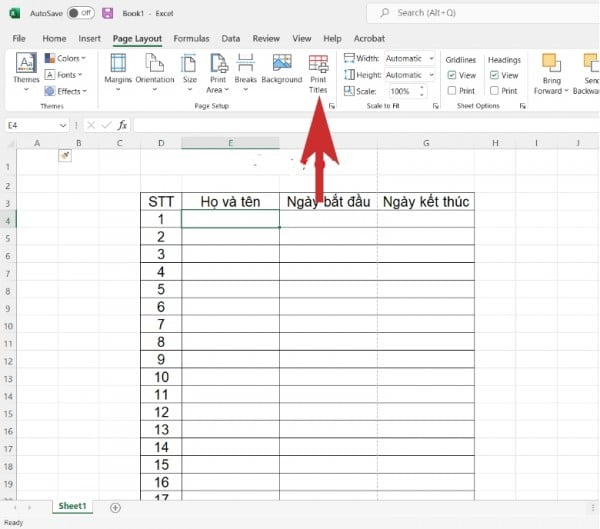Screen dimensions: 600x529
Task: Switch to the Review tab
Action: [x=266, y=39]
